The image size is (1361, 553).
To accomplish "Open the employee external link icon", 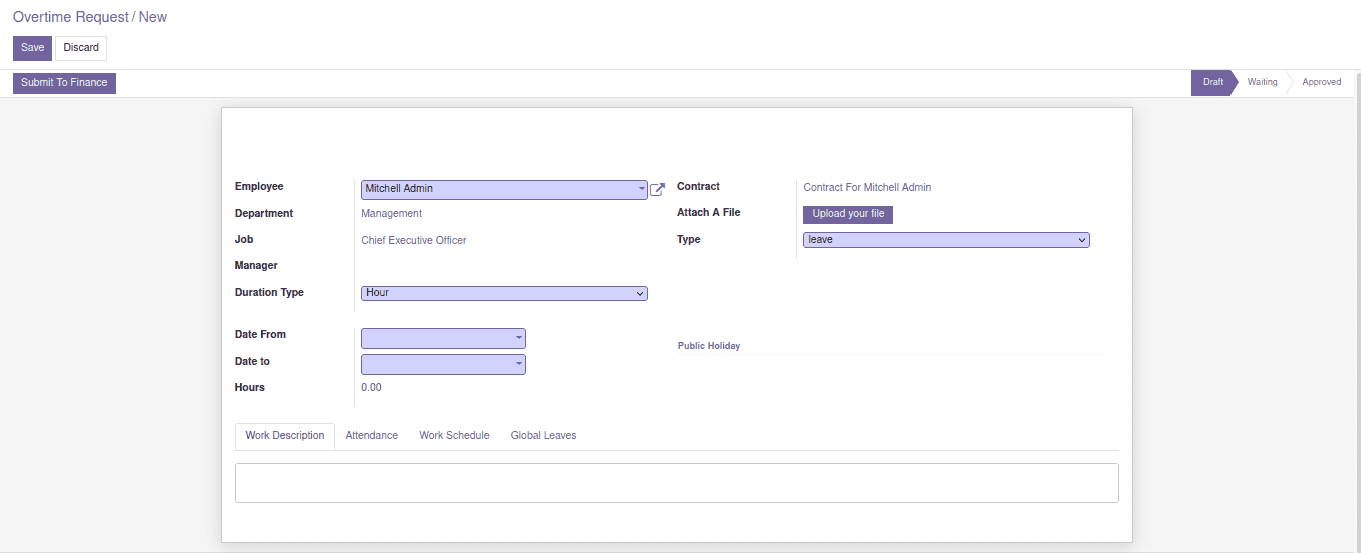I will click(x=657, y=189).
